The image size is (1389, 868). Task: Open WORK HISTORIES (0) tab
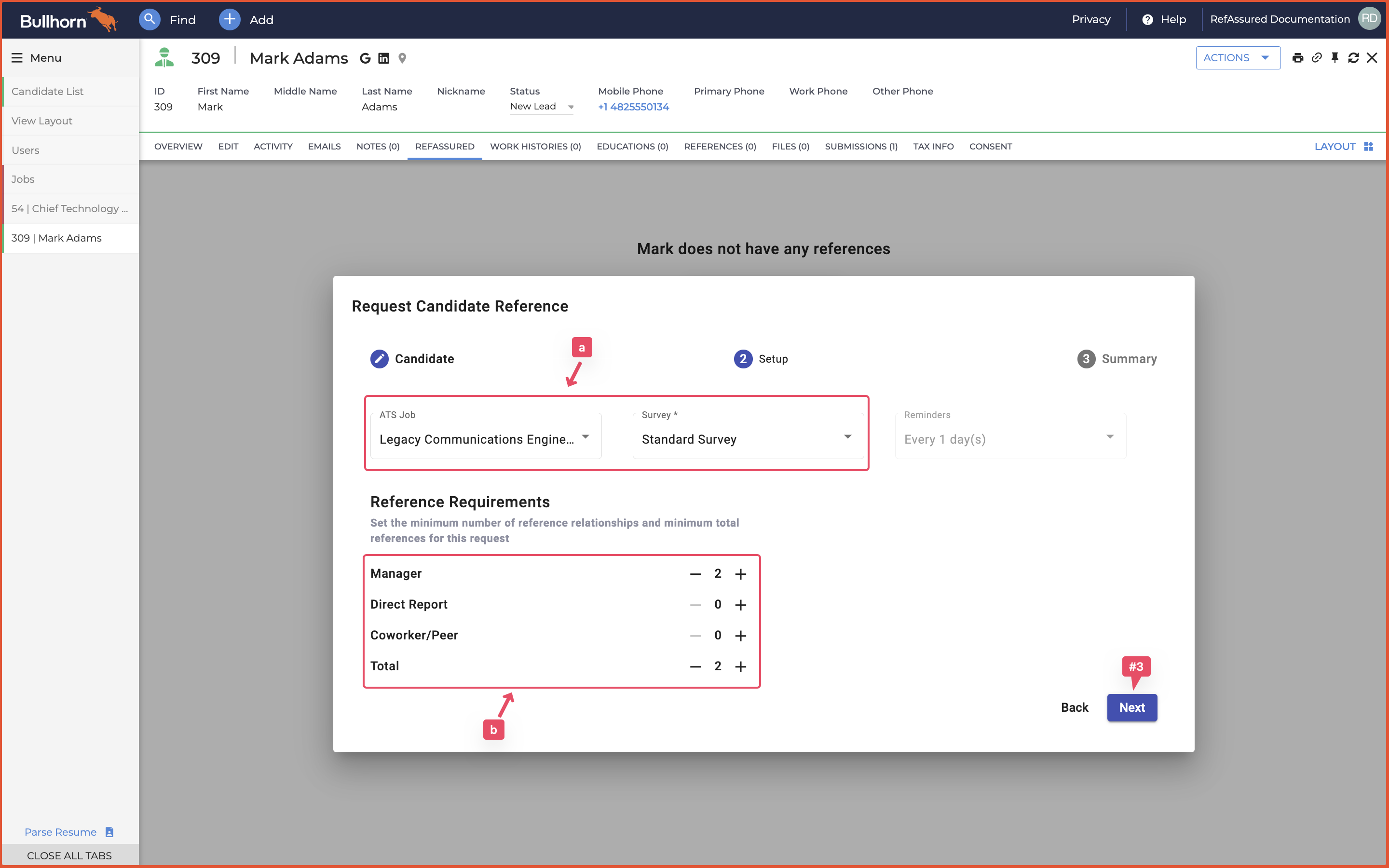coord(535,147)
